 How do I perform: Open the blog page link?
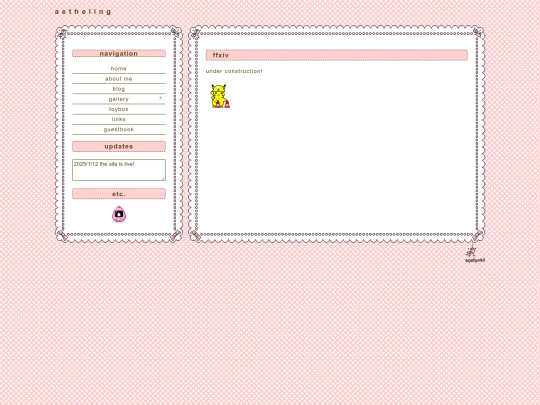click(119, 89)
